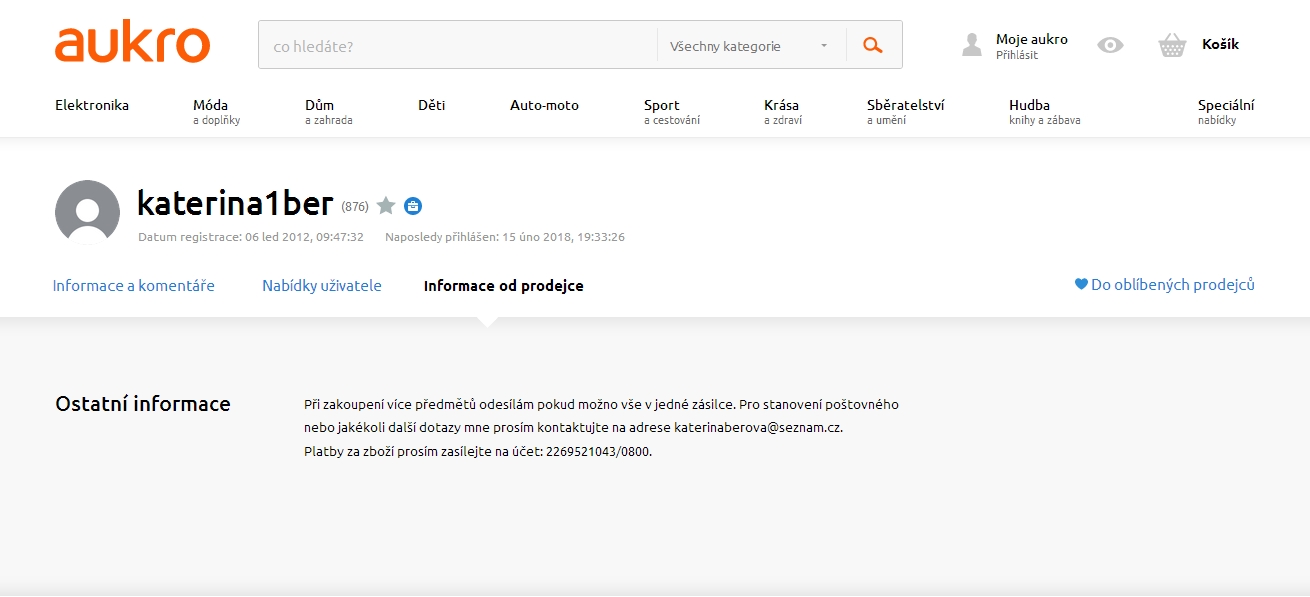Click the co hledáte search field
The width and height of the screenshot is (1310, 597).
(458, 46)
